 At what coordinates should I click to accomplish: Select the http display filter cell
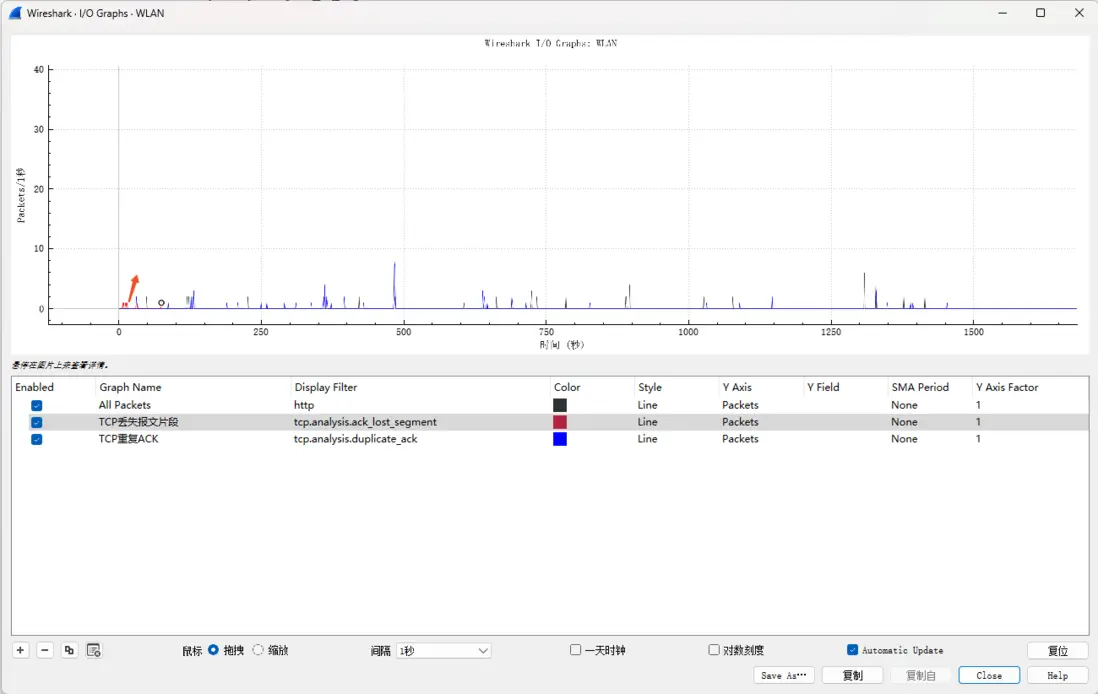click(x=304, y=405)
